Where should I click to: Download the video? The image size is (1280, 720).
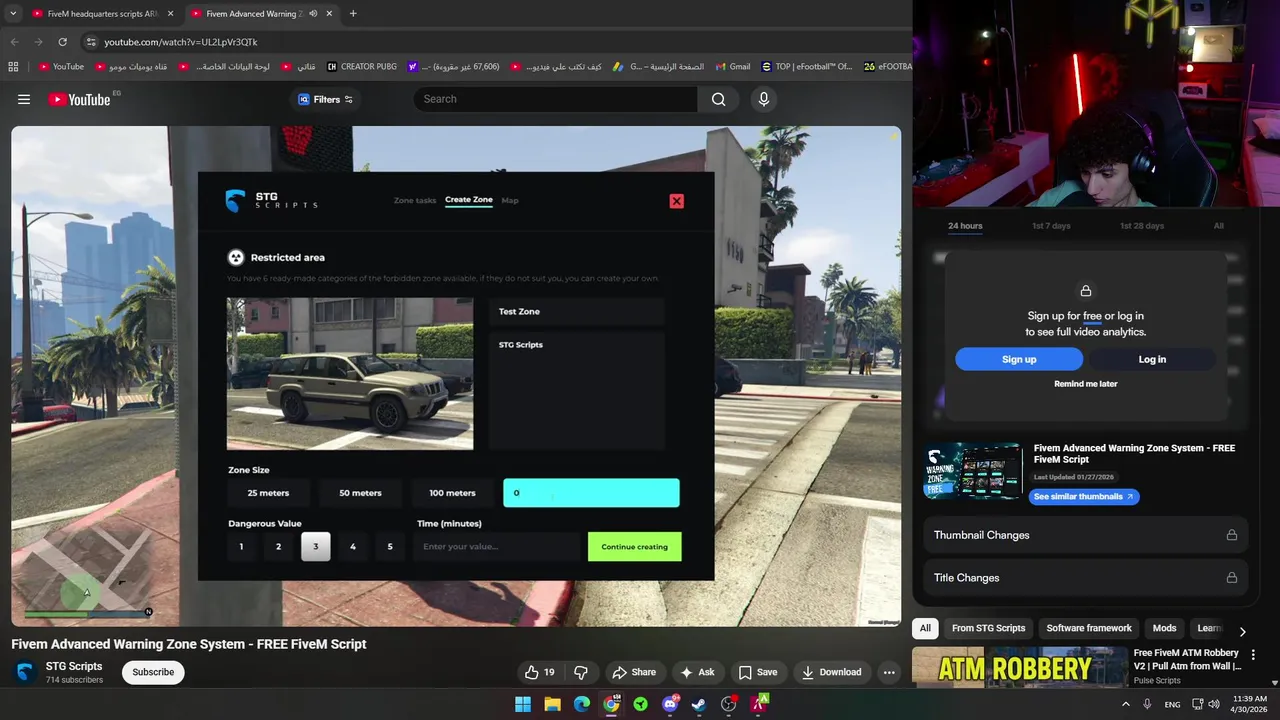pos(830,672)
